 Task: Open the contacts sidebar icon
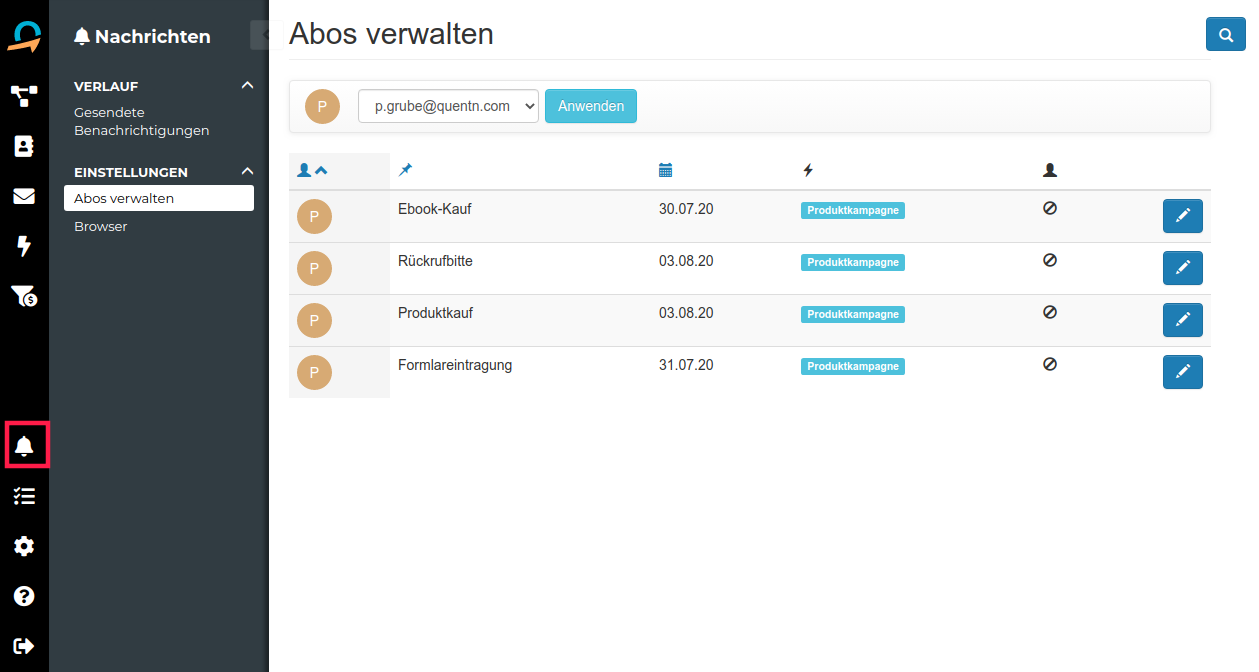(24, 147)
